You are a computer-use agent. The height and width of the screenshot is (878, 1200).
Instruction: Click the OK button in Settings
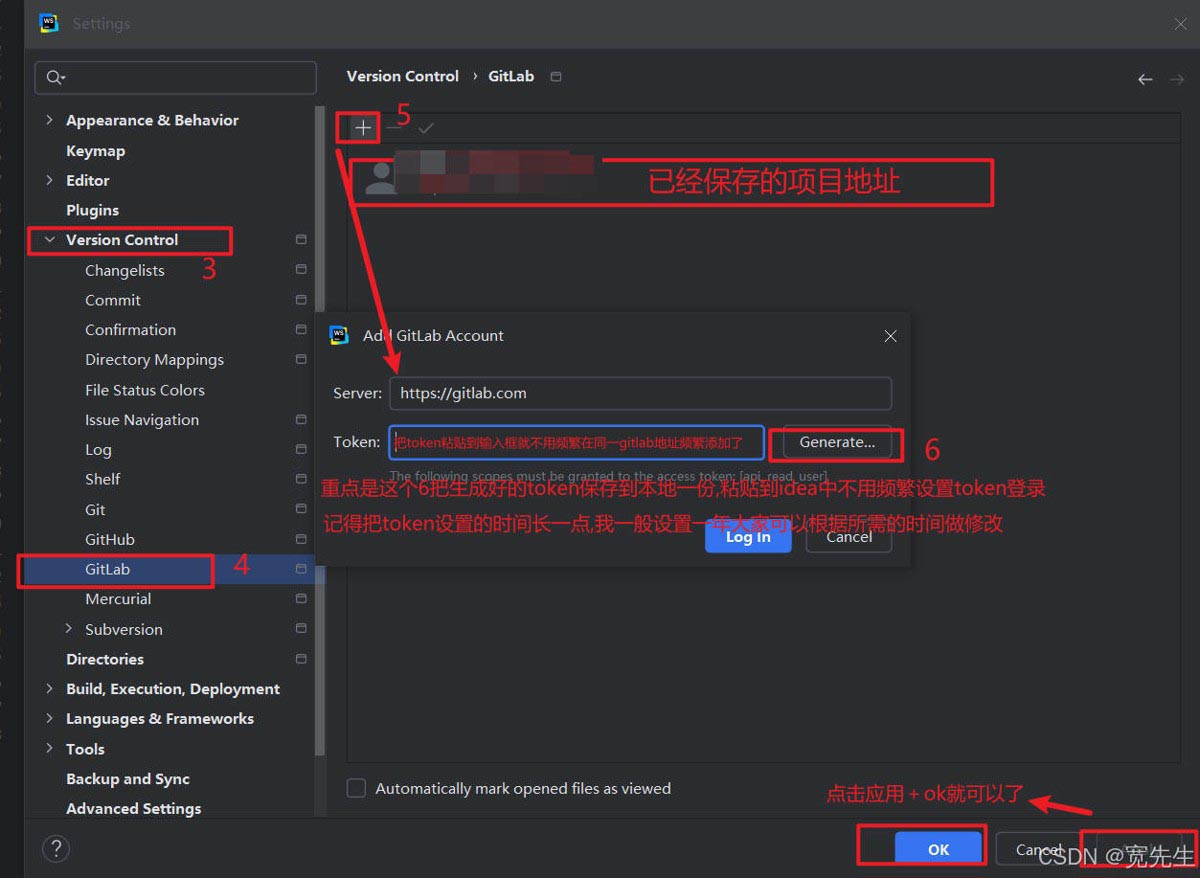pyautogui.click(x=938, y=849)
